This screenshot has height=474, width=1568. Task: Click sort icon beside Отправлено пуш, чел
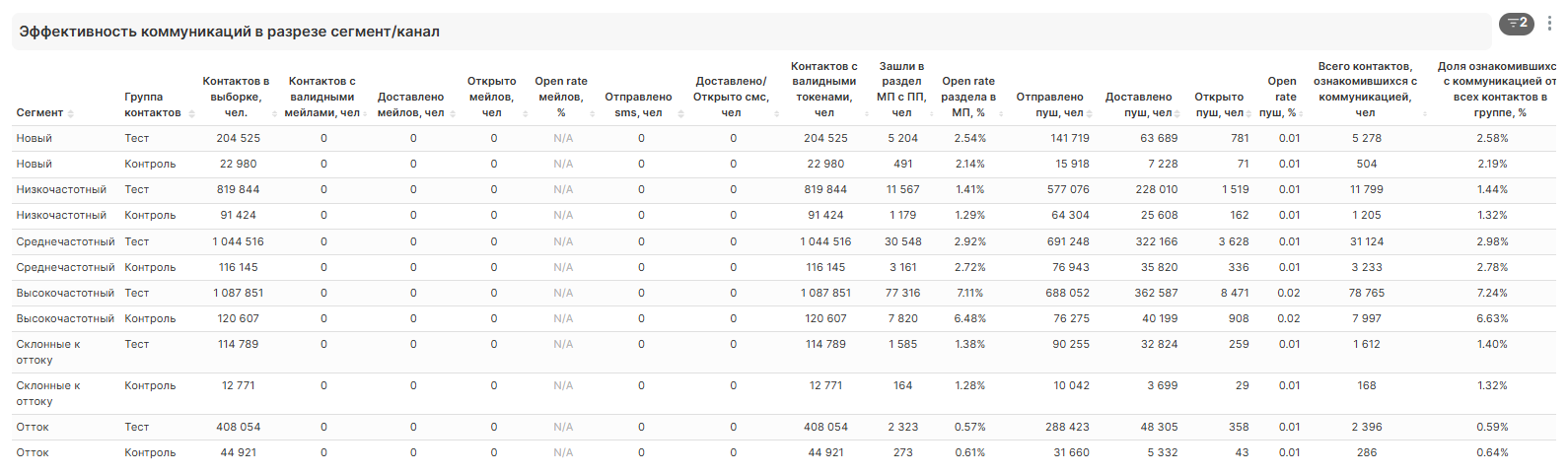coord(1090,114)
